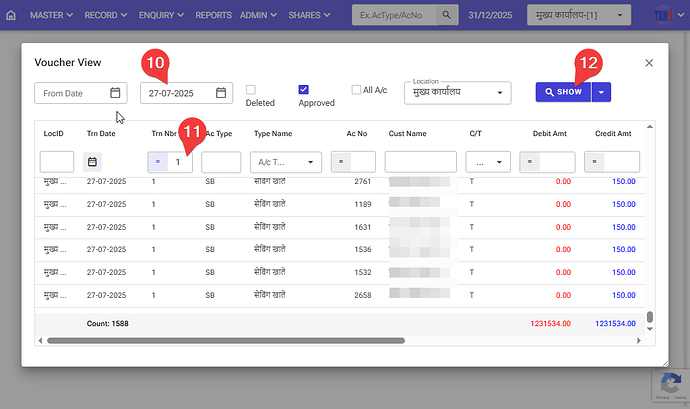The width and height of the screenshot is (690, 409).
Task: Close the Voucher View dialog
Action: tap(648, 62)
